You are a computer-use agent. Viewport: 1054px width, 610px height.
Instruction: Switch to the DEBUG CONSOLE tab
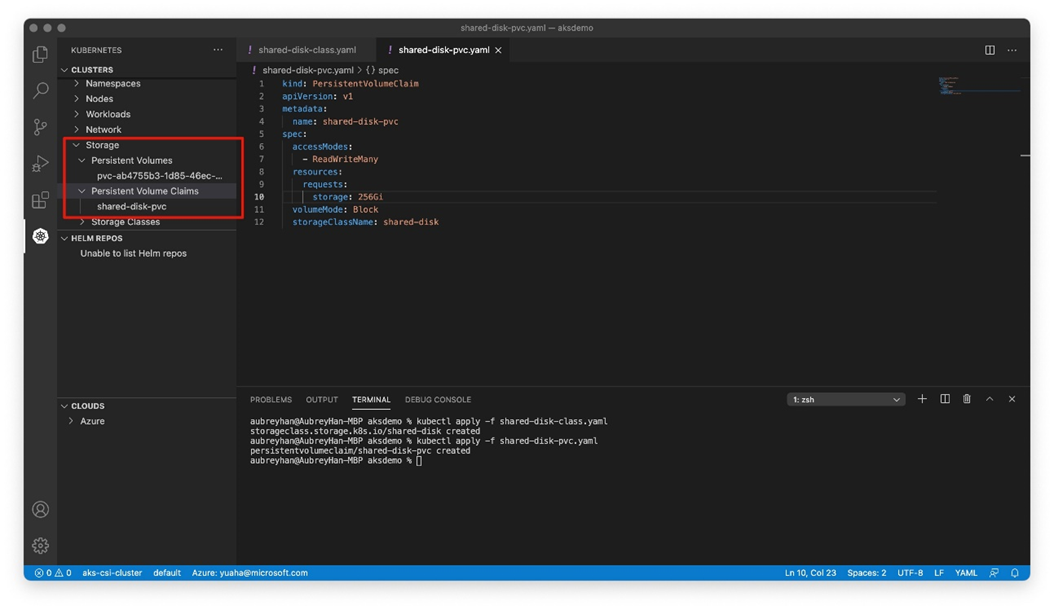click(x=438, y=399)
